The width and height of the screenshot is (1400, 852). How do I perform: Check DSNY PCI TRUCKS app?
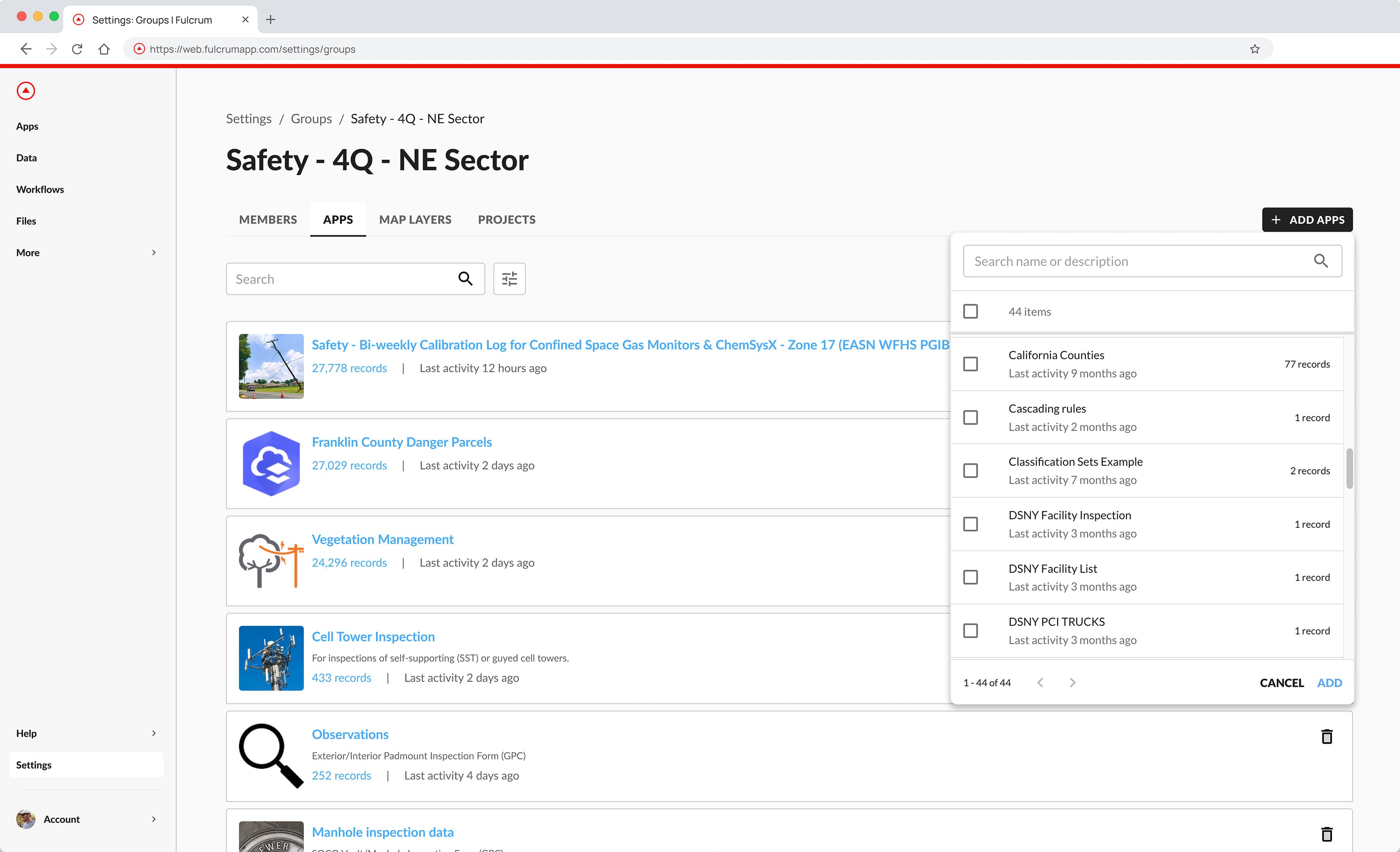tap(971, 630)
